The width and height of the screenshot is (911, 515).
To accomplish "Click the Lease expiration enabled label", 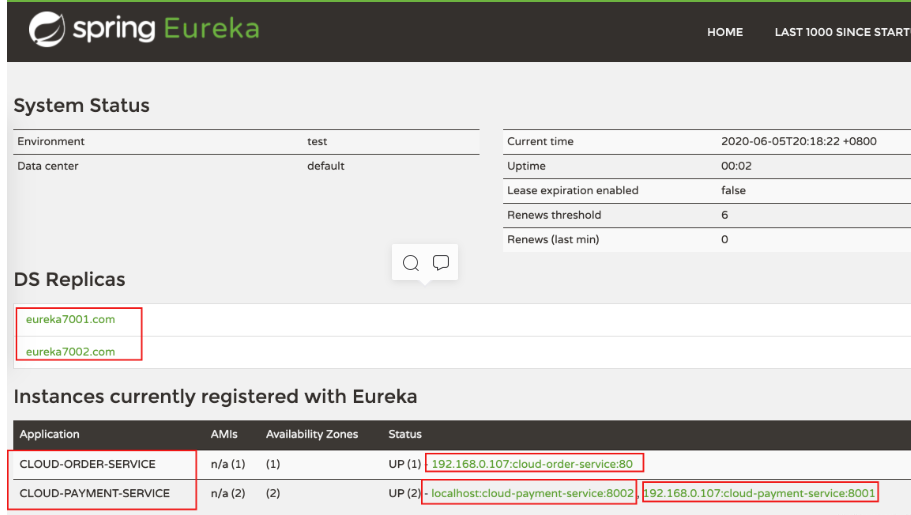I will pyautogui.click(x=572, y=190).
